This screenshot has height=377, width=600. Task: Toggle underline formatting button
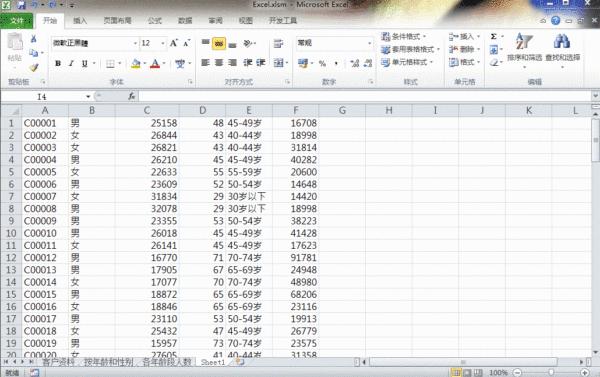(x=85, y=64)
